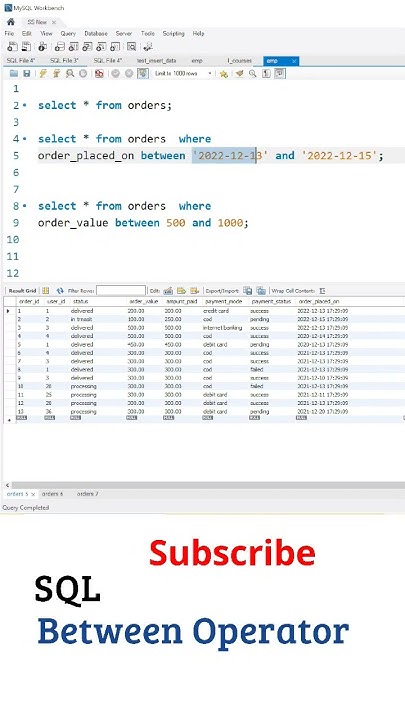Click the stop execution icon
The width and height of the screenshot is (405, 720).
pos(83,73)
